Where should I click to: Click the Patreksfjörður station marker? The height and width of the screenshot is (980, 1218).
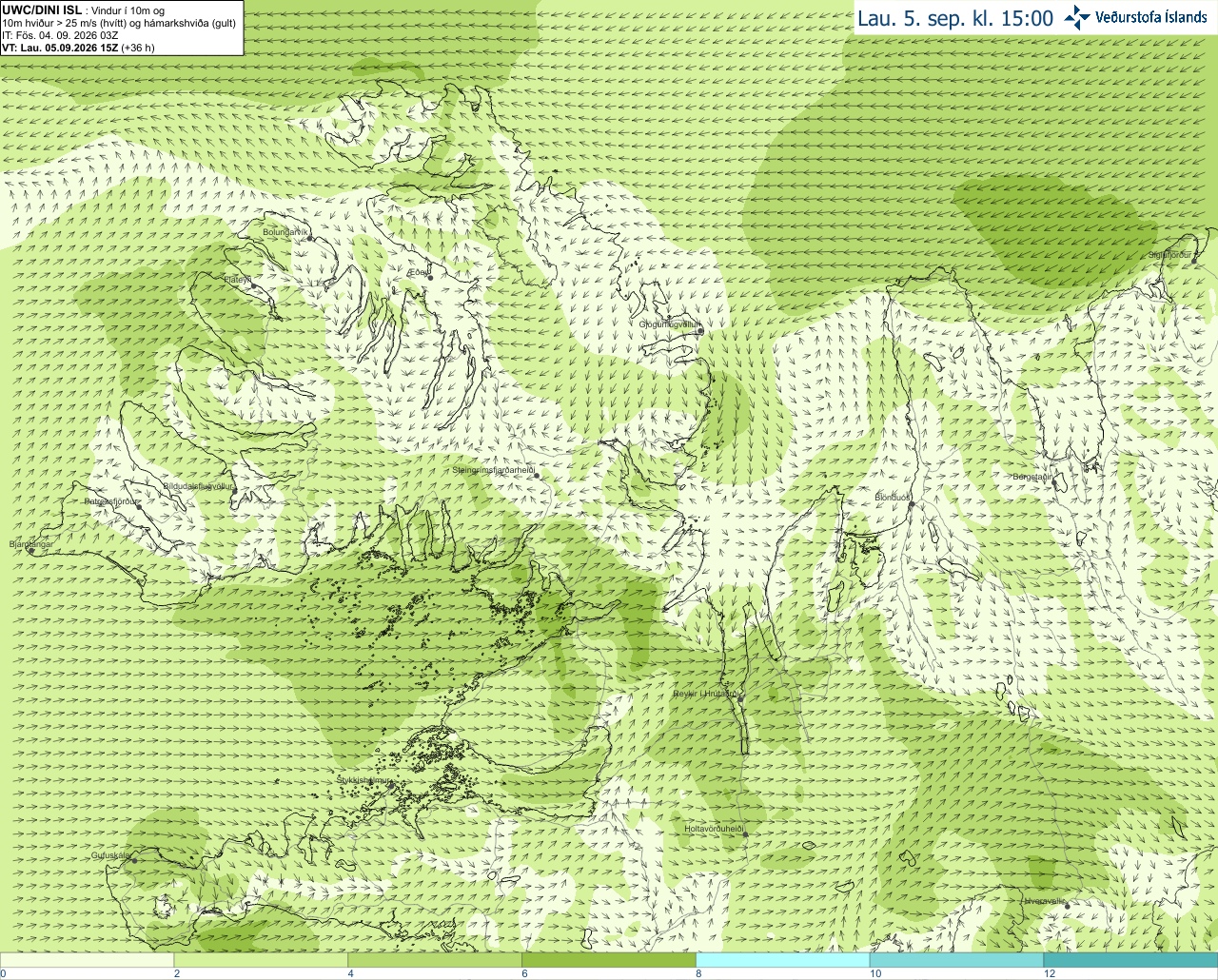[x=139, y=507]
